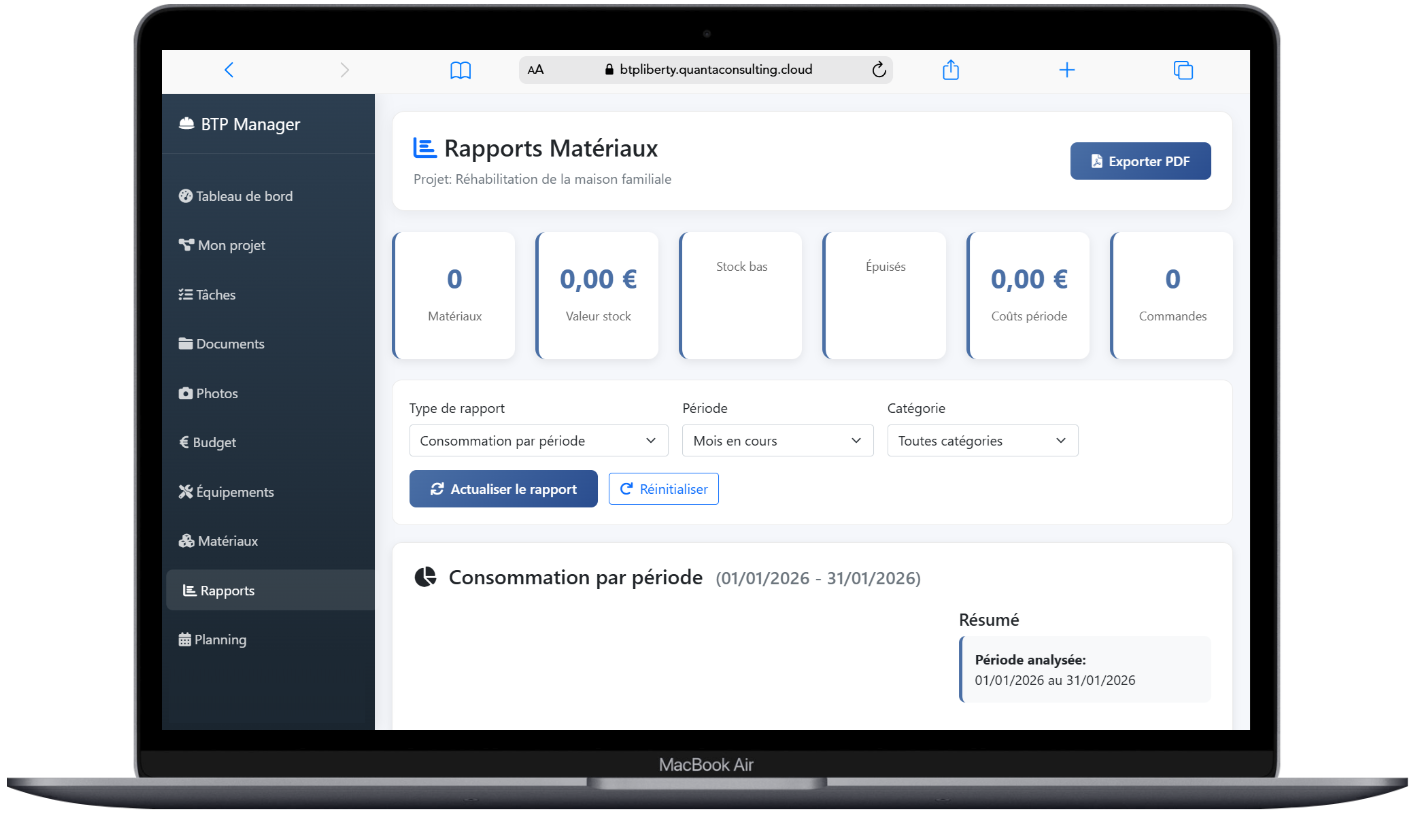
Task: Open a new tab with plus icon
Action: pos(1067,70)
